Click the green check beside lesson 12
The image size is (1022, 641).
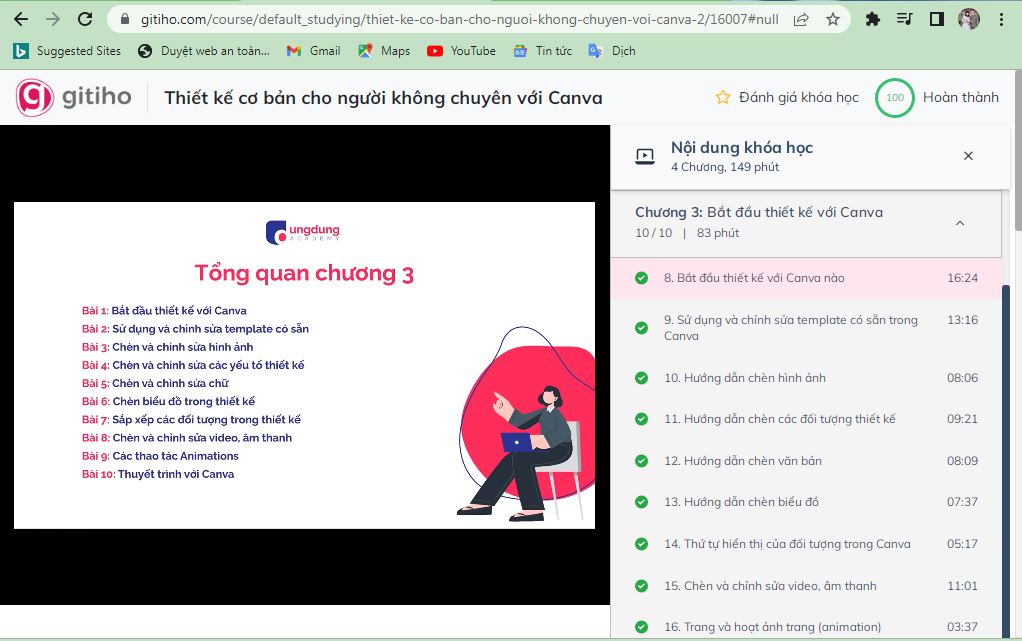pyautogui.click(x=641, y=460)
